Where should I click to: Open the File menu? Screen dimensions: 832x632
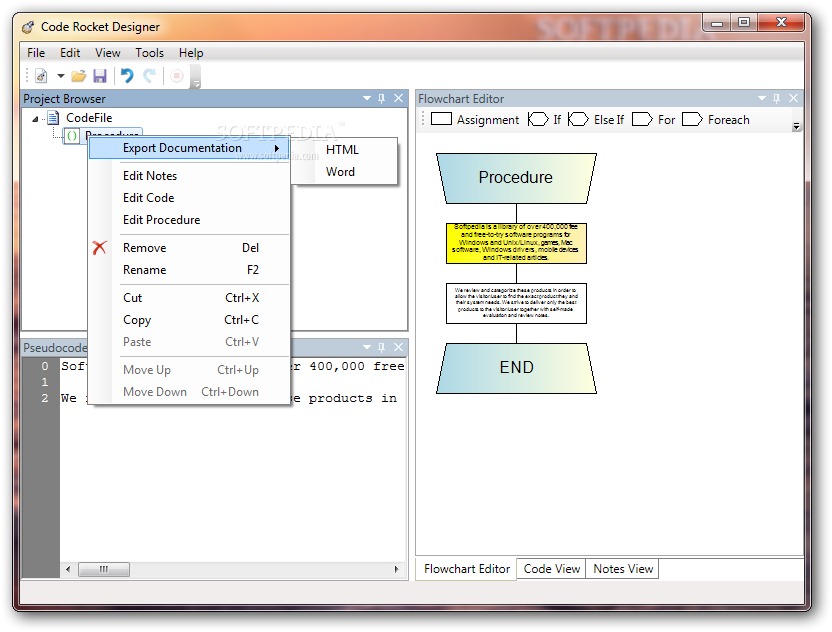[36, 53]
